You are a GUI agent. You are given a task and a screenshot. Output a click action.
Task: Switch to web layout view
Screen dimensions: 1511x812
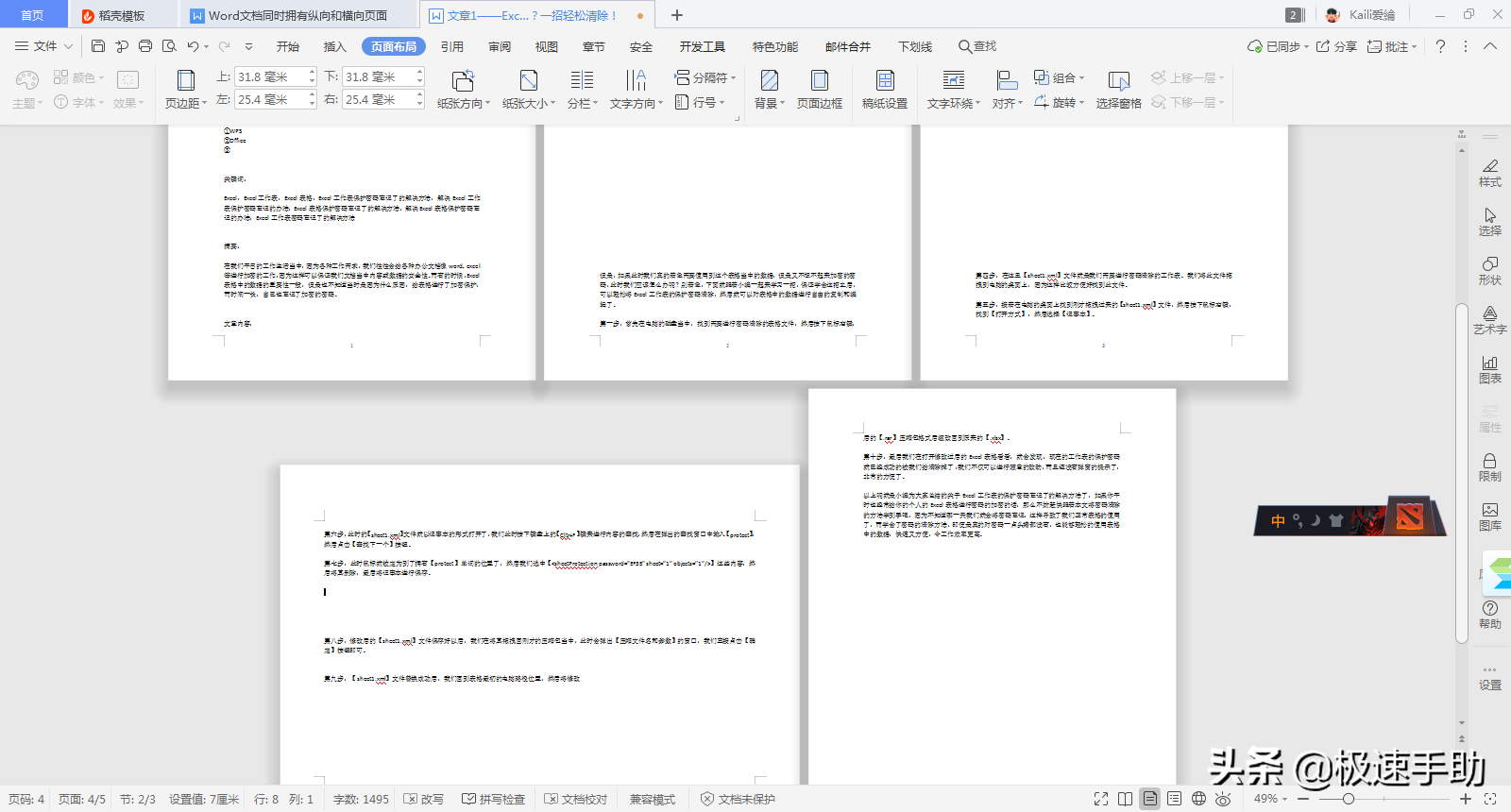click(1198, 799)
